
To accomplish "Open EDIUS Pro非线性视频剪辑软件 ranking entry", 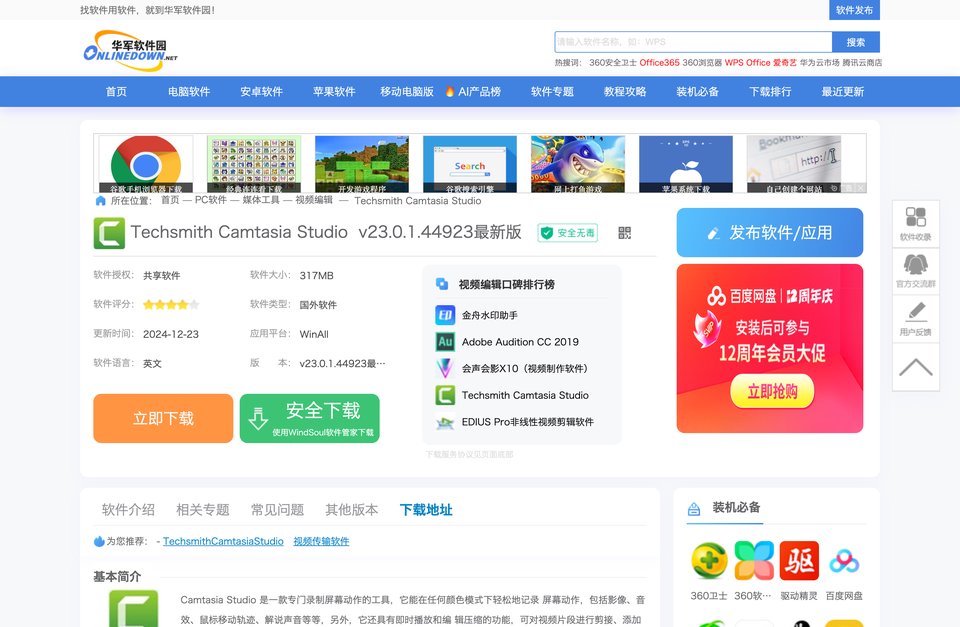I will (x=528, y=422).
